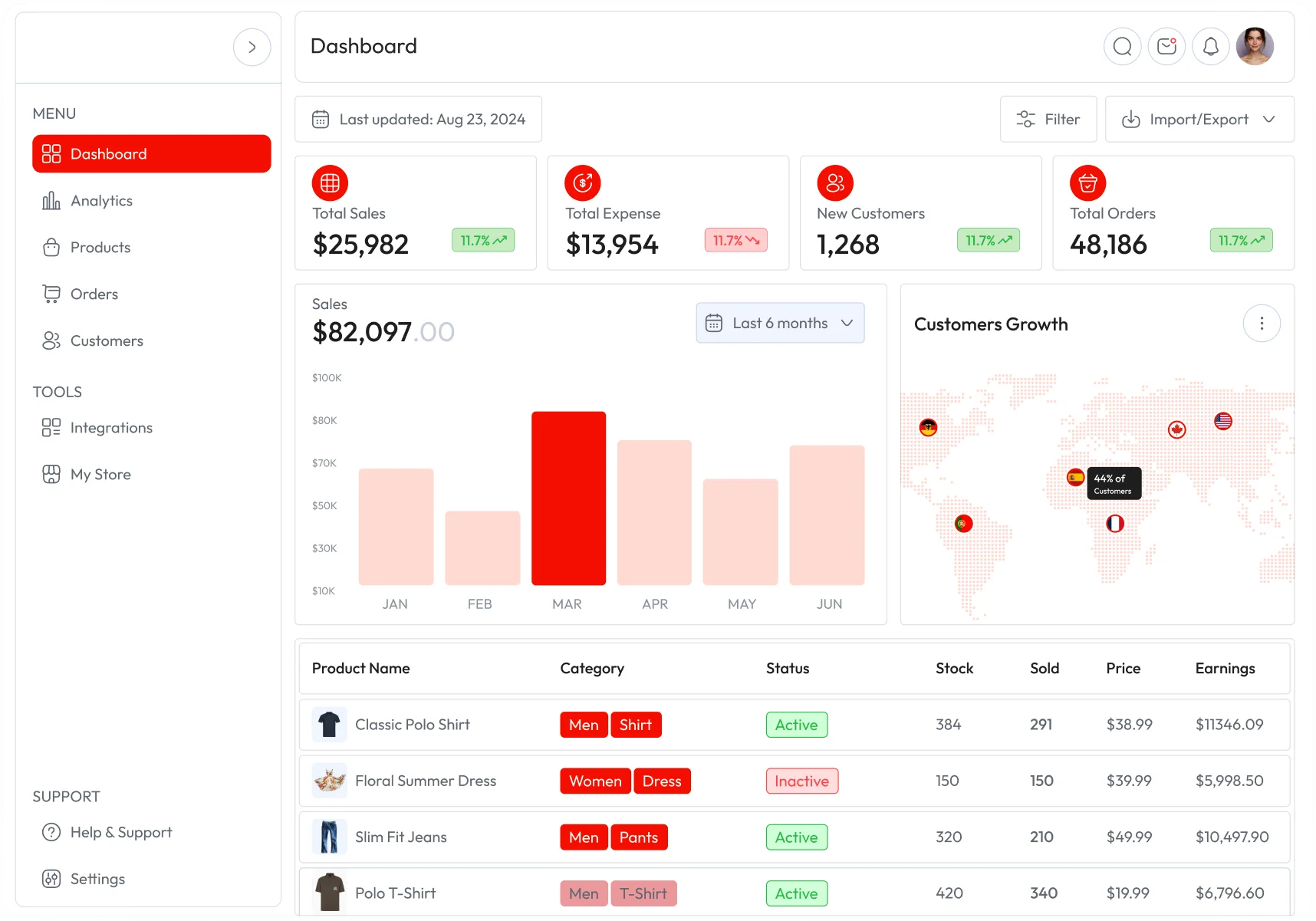The height and width of the screenshot is (921, 1316).
Task: Click the Total Sales globe icon
Action: pos(330,183)
